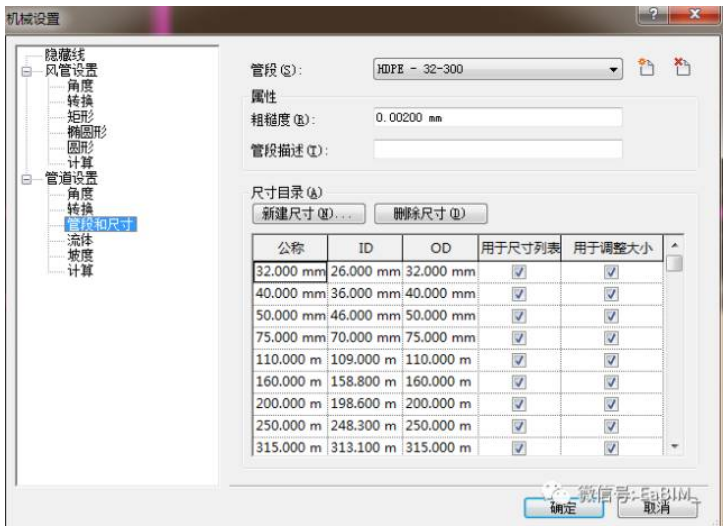The image size is (727, 531).
Task: Click the 管段描述 input field
Action: [x=498, y=150]
